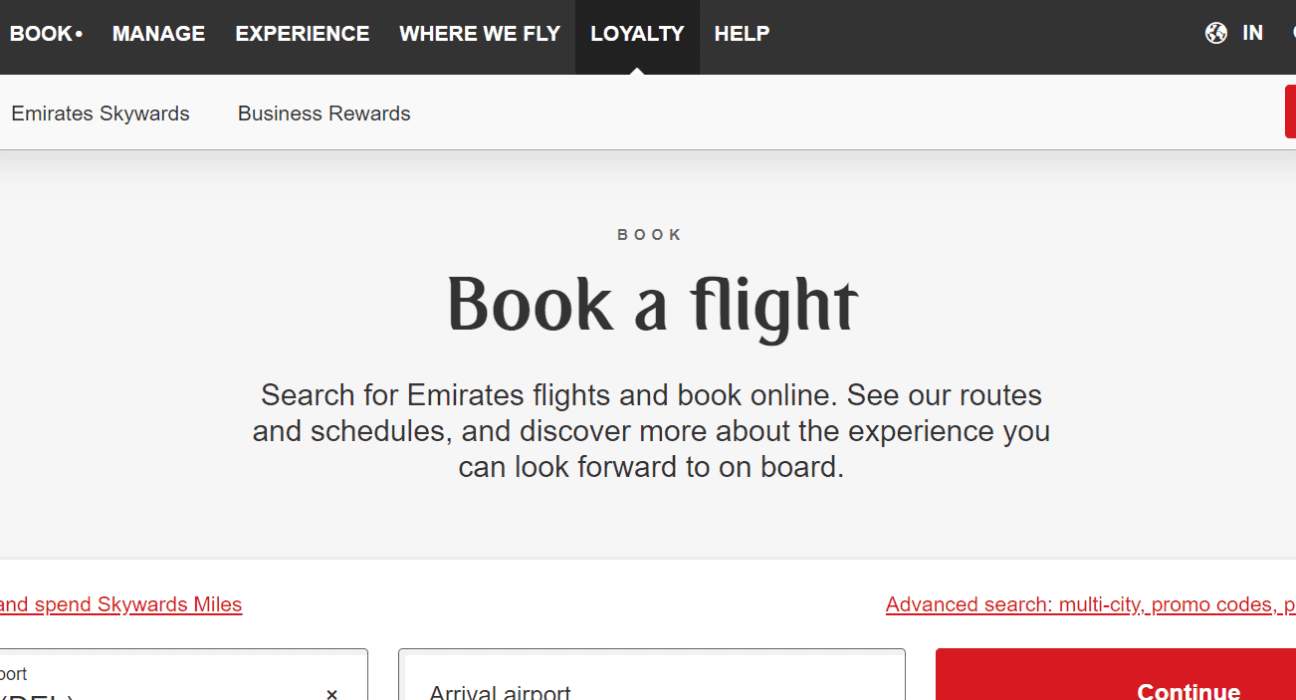
Task: Open the Business Rewards link
Action: (x=324, y=113)
